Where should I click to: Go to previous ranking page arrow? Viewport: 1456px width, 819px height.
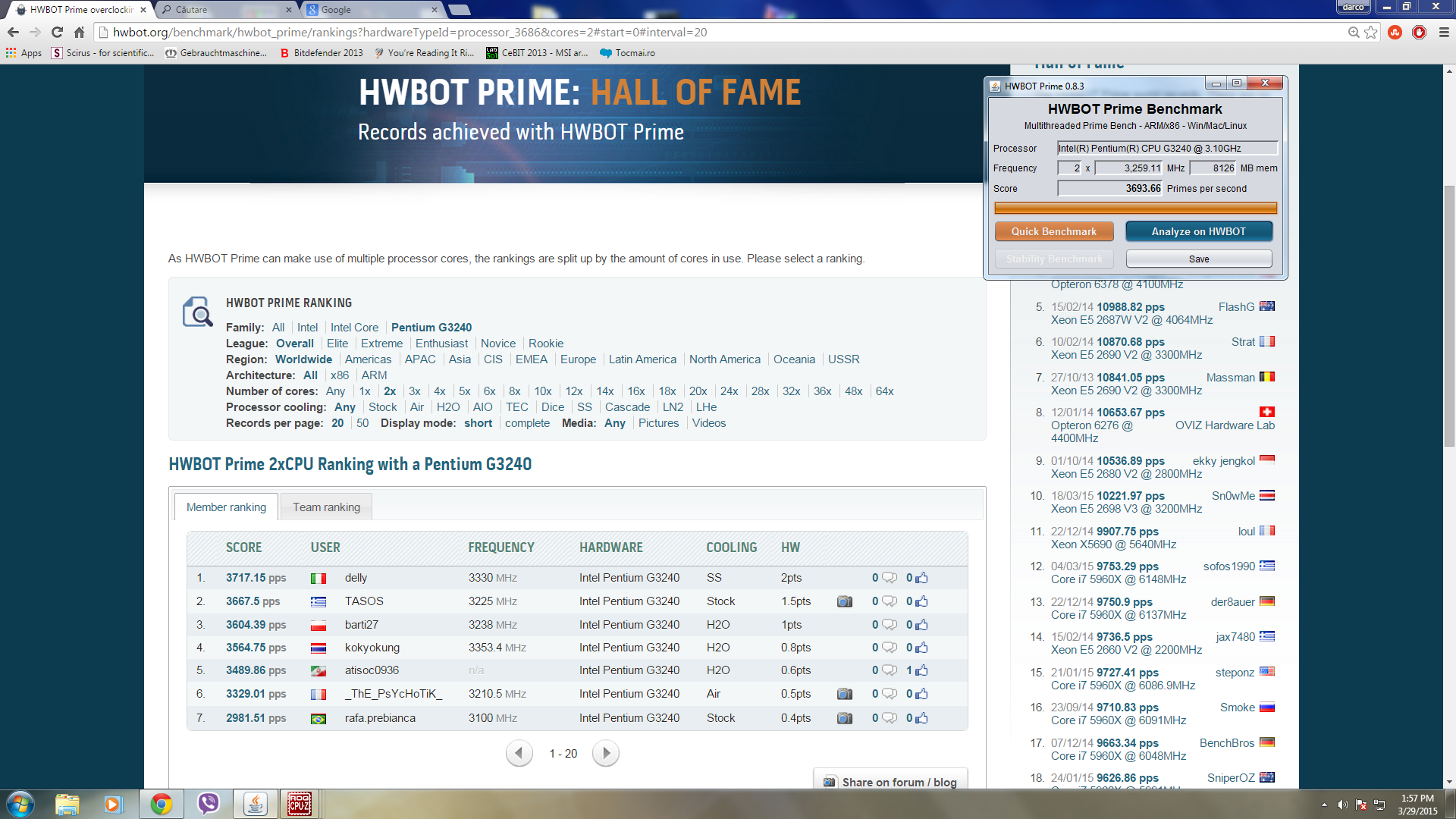(x=519, y=753)
